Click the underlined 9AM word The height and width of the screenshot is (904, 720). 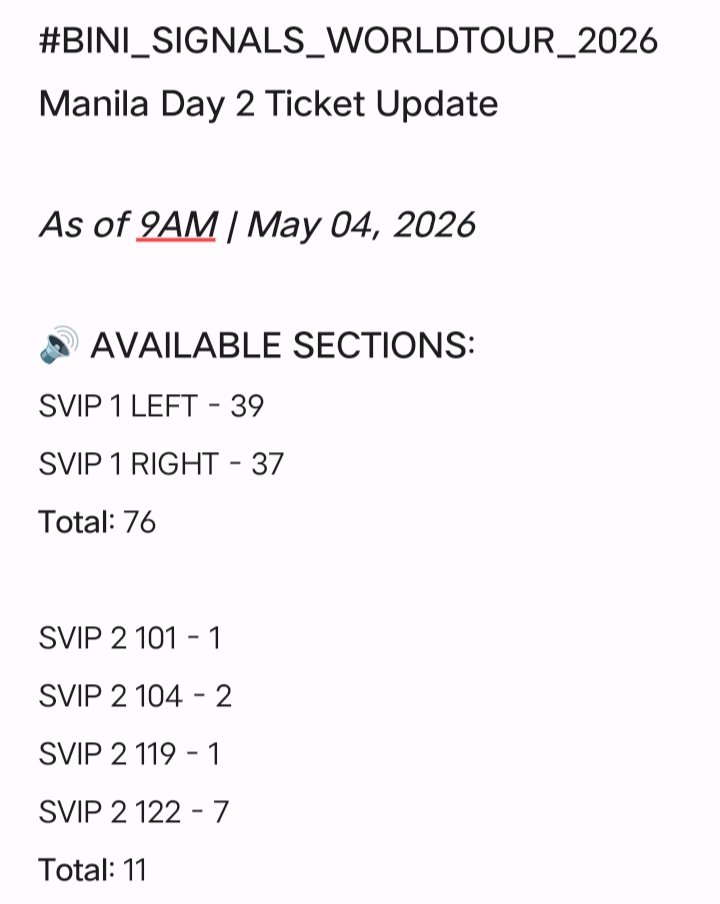click(x=177, y=224)
